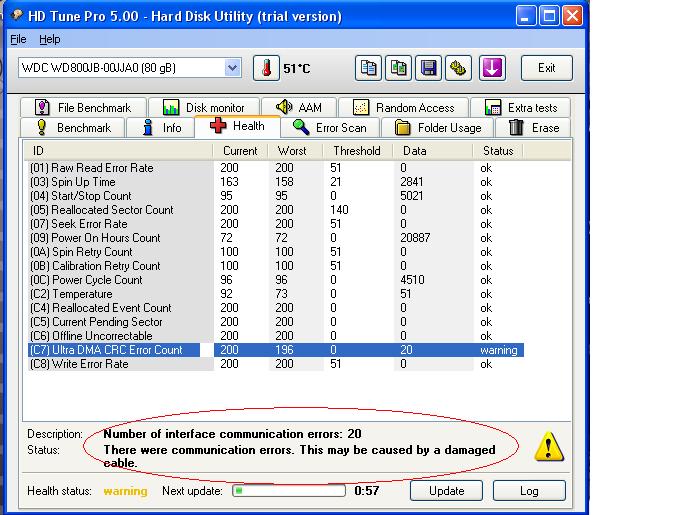
Task: Select the (C7) Ultra DMA CRC Error Count row
Action: (x=276, y=350)
